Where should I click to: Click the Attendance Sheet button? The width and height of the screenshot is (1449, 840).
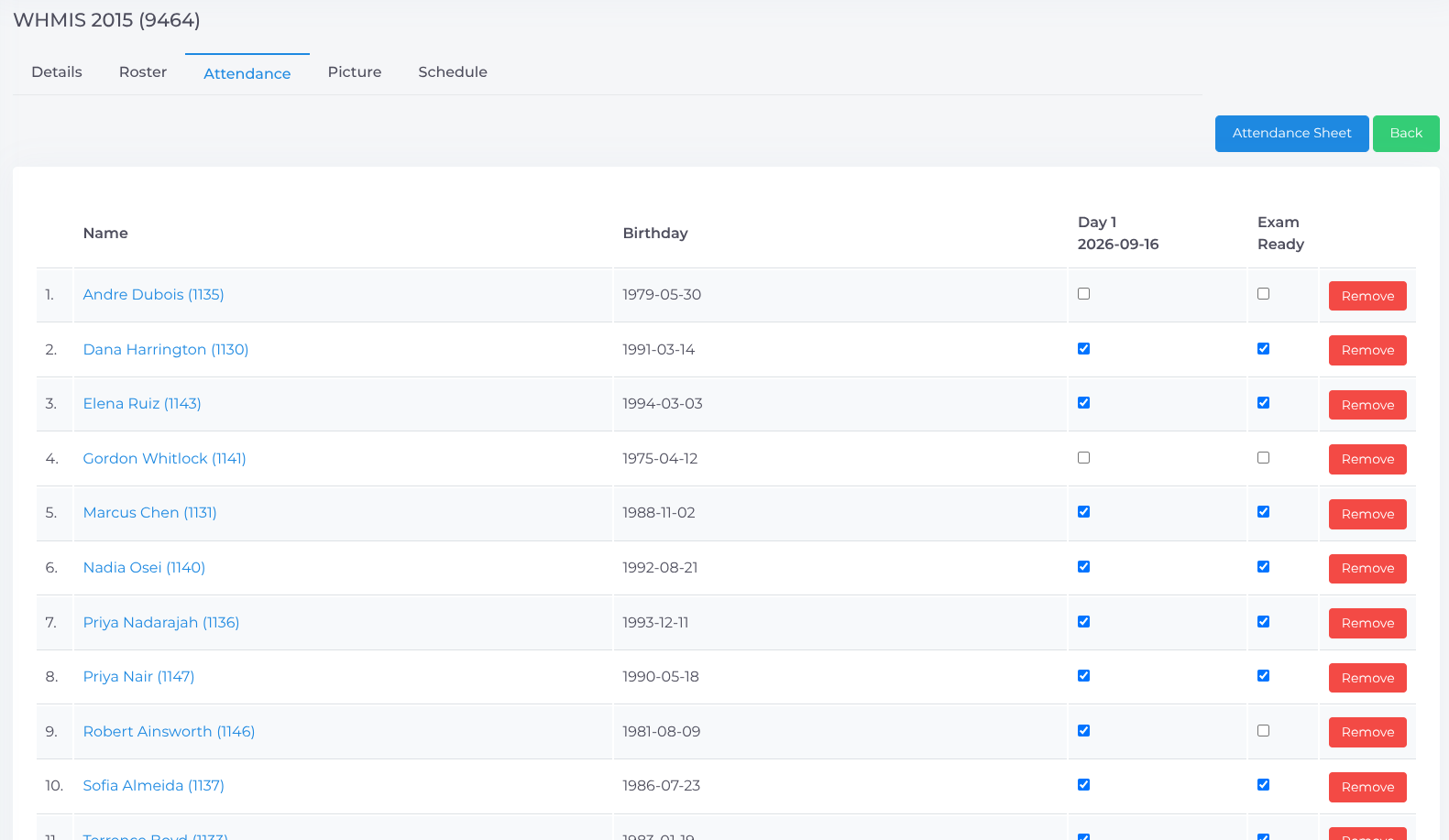coord(1292,134)
